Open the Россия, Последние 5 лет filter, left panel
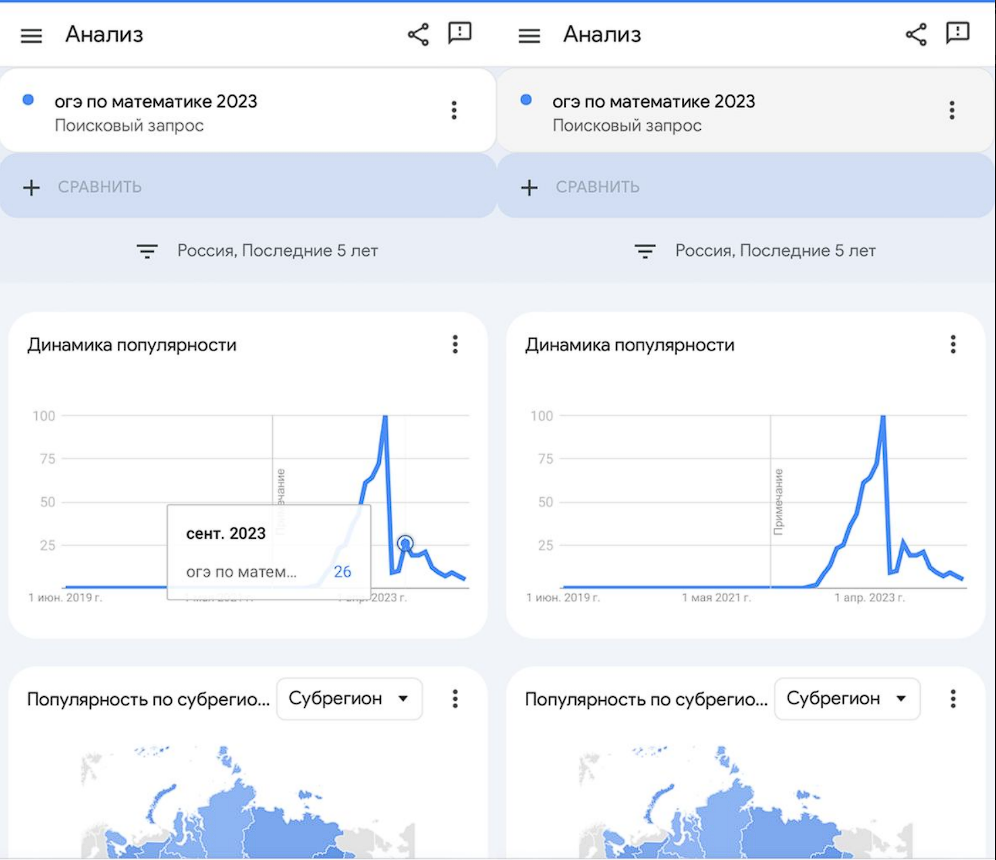 click(258, 251)
